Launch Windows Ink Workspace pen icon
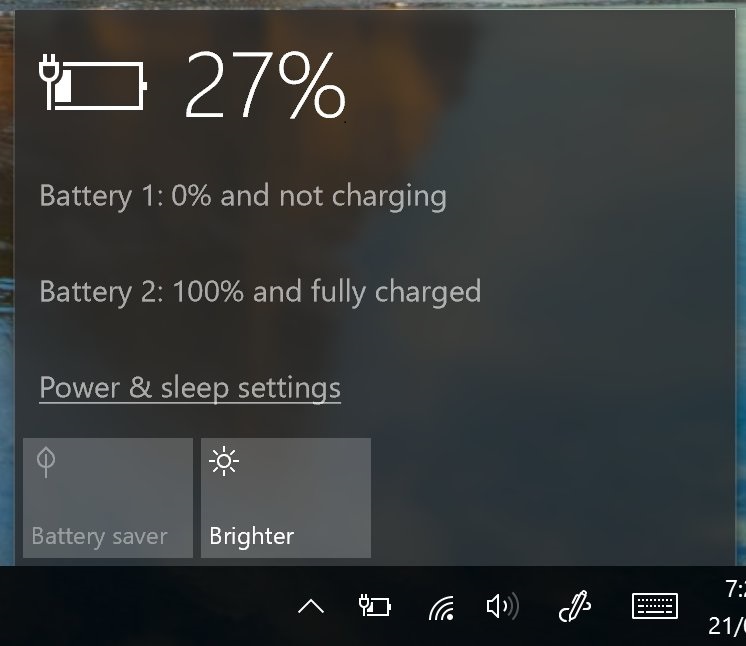 click(x=574, y=606)
